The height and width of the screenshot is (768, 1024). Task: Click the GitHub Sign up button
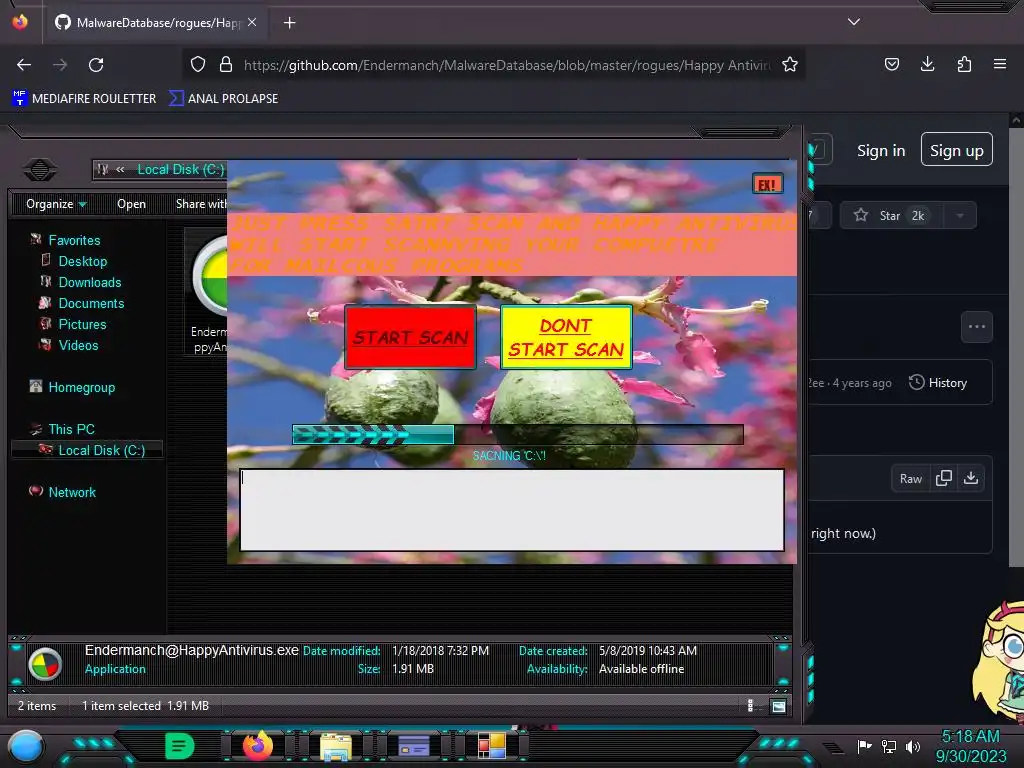pyautogui.click(x=957, y=150)
